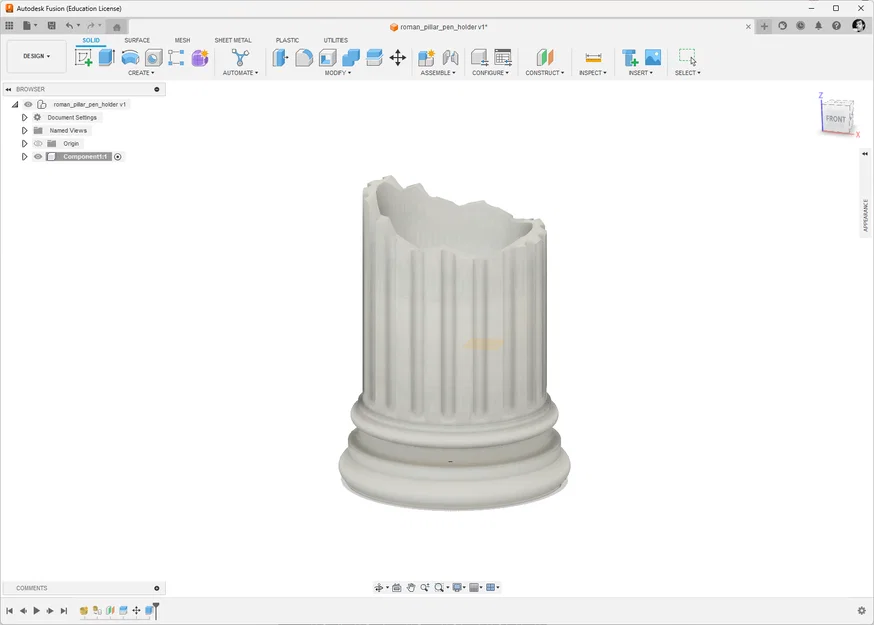Viewport: 874px width, 625px height.
Task: Switch to the SHEET METAL tab
Action: coord(233,40)
